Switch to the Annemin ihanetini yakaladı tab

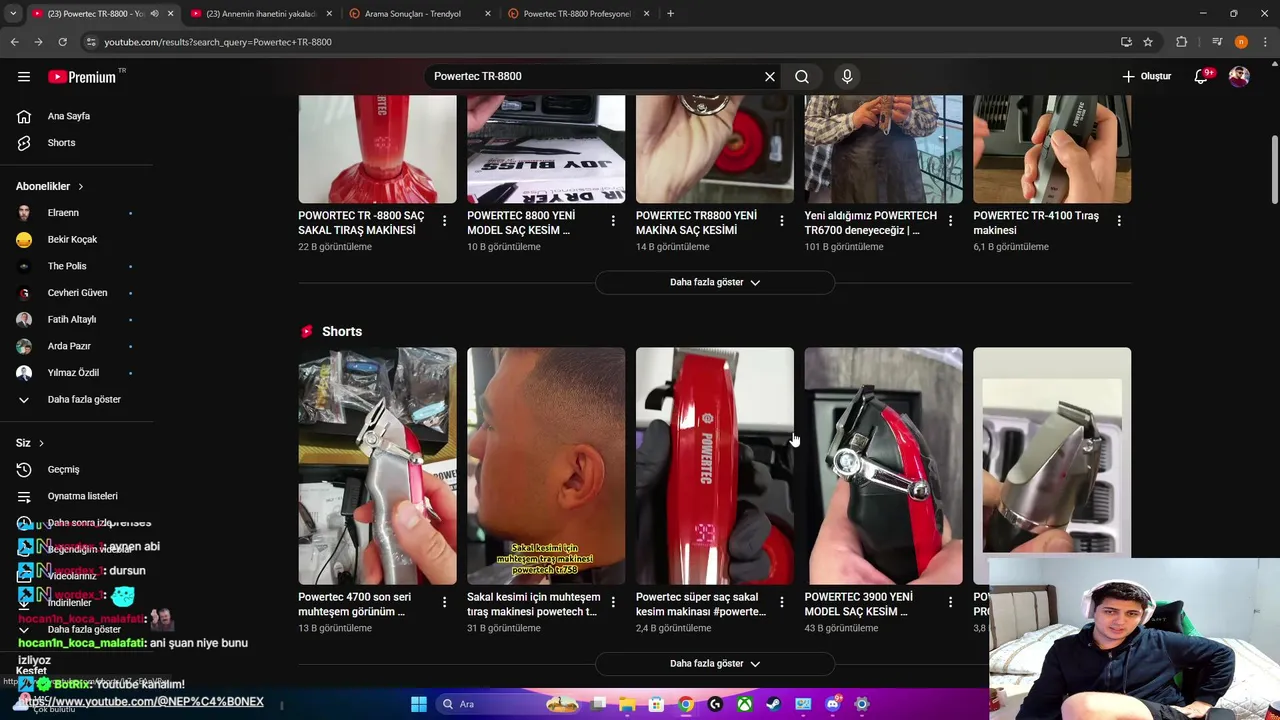[260, 14]
